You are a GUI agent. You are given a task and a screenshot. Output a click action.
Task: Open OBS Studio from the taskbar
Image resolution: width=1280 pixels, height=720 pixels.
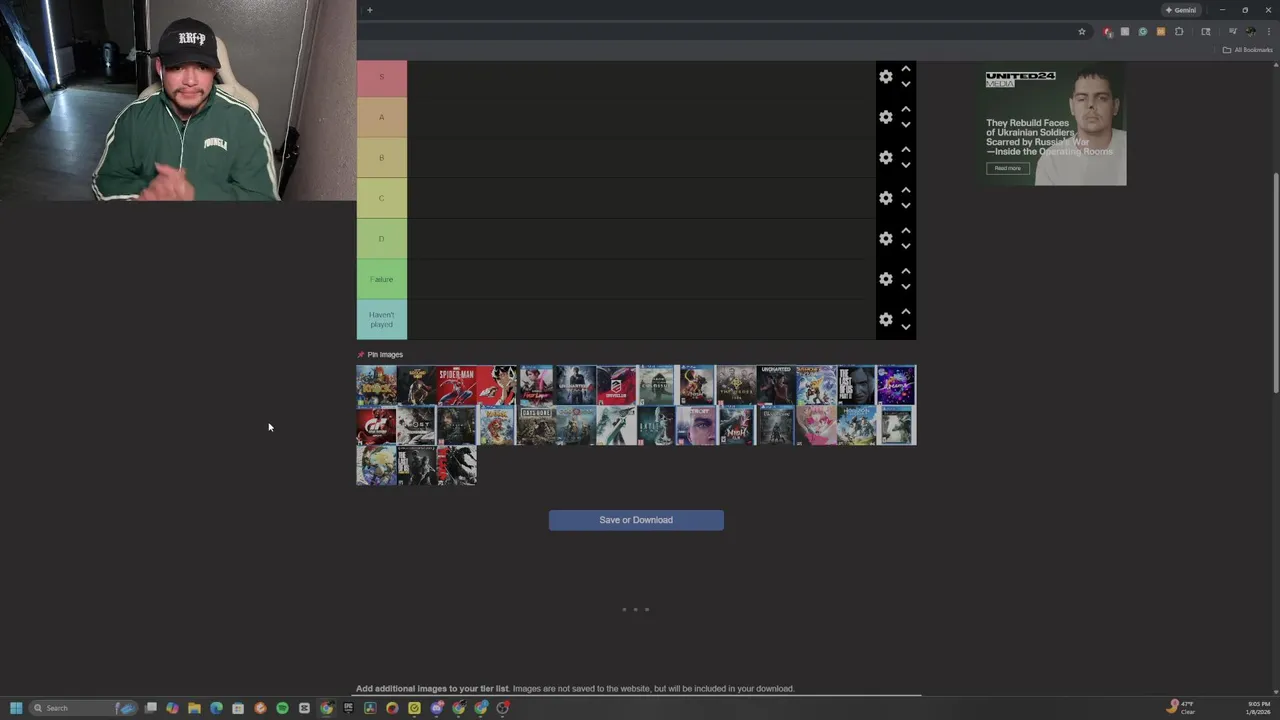(x=503, y=708)
